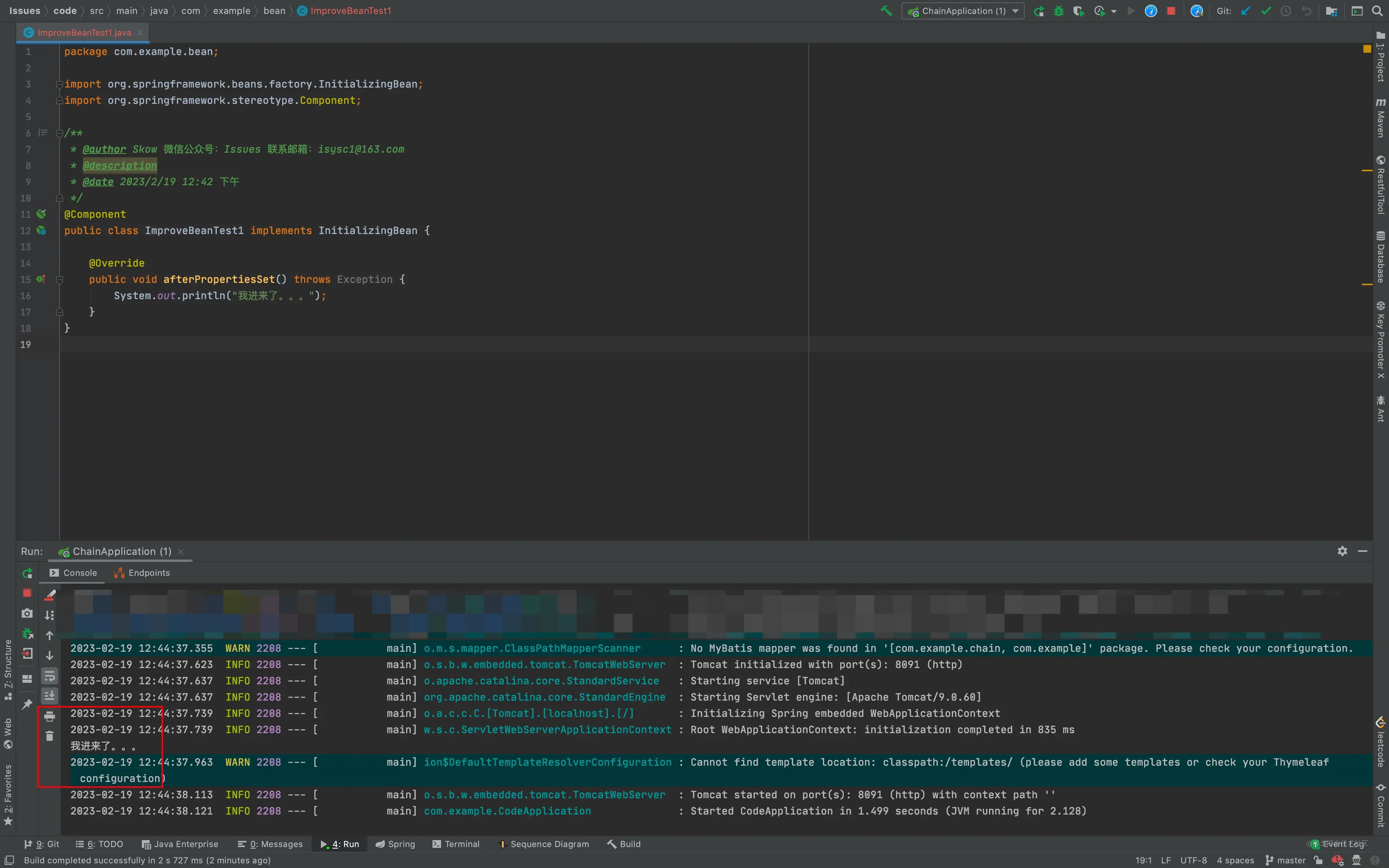Close the ImproveBeanTest1.java editor tab
The width and height of the screenshot is (1389, 868).
click(140, 33)
